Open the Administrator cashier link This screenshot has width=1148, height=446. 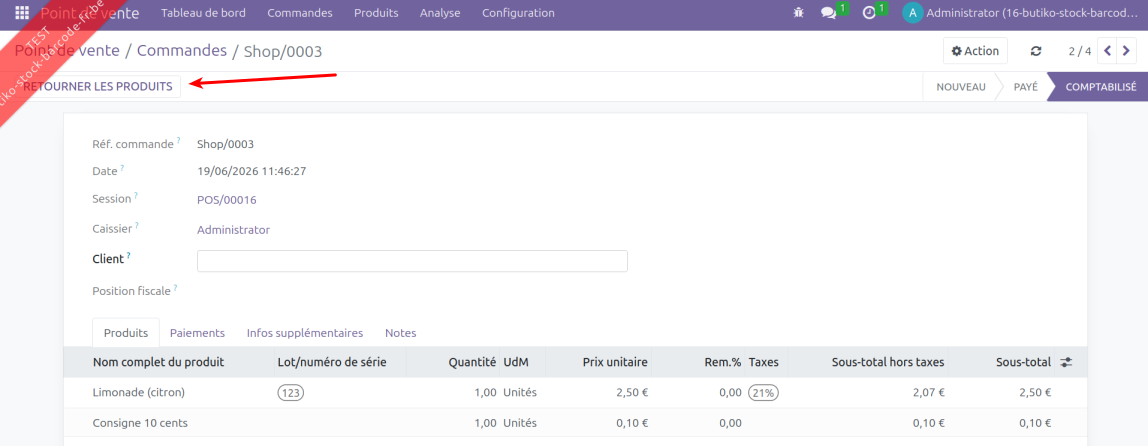tap(234, 230)
